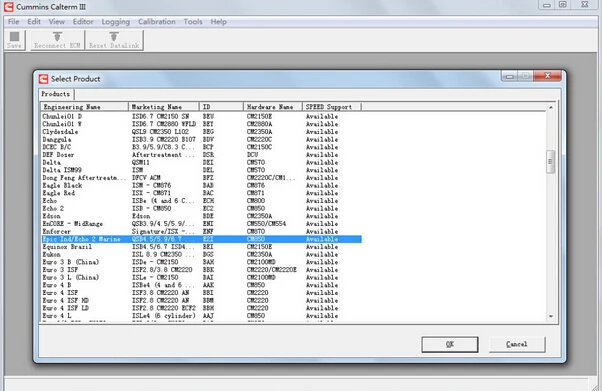This screenshot has height=391, width=602.
Task: Select the Products tab
Action: click(56, 94)
